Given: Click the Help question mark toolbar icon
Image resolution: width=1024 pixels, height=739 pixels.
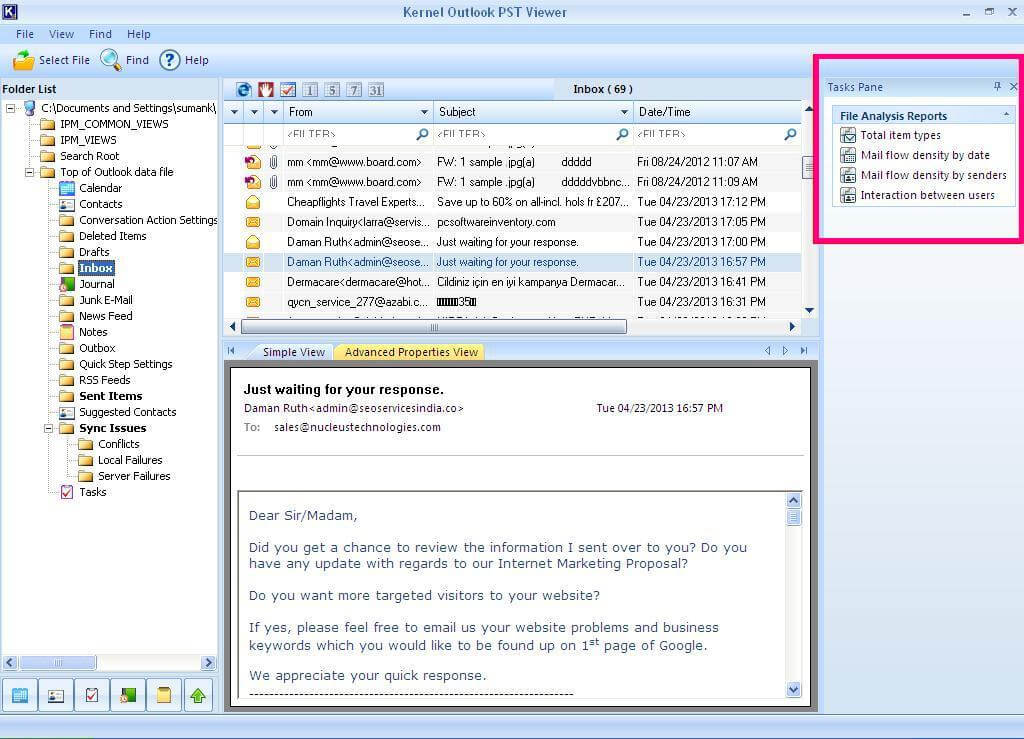Looking at the screenshot, I should coord(169,60).
